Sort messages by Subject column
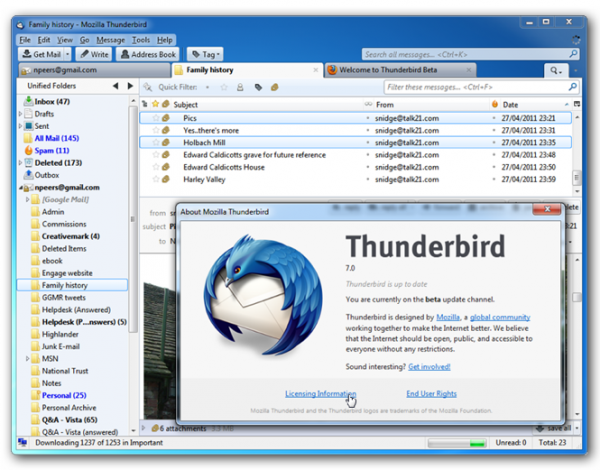Image resolution: width=600 pixels, height=470 pixels. coord(267,104)
